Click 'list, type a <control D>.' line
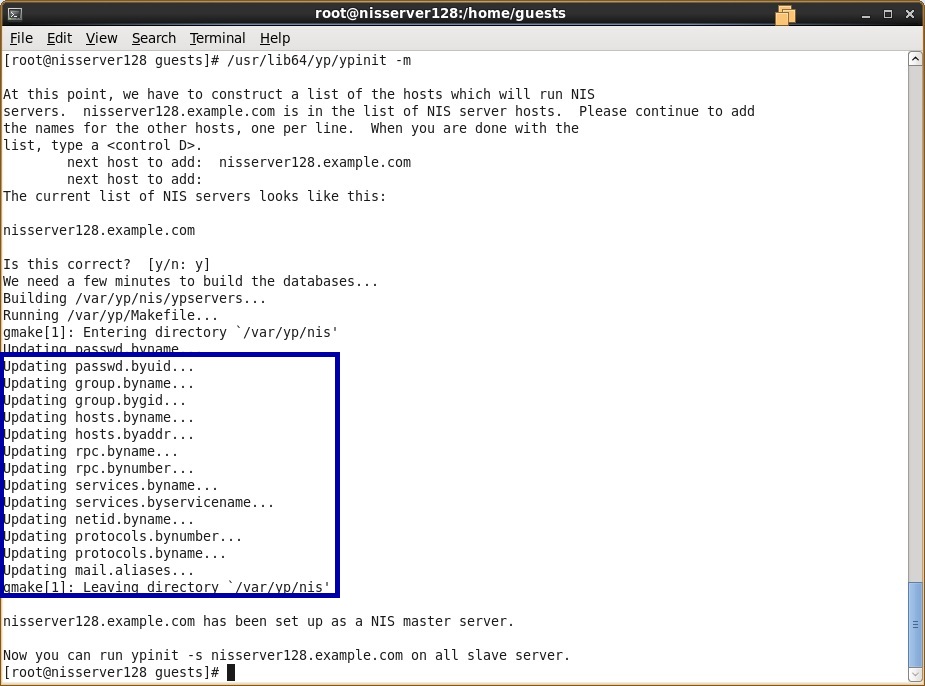Viewport: 925px width, 686px height. pos(103,145)
